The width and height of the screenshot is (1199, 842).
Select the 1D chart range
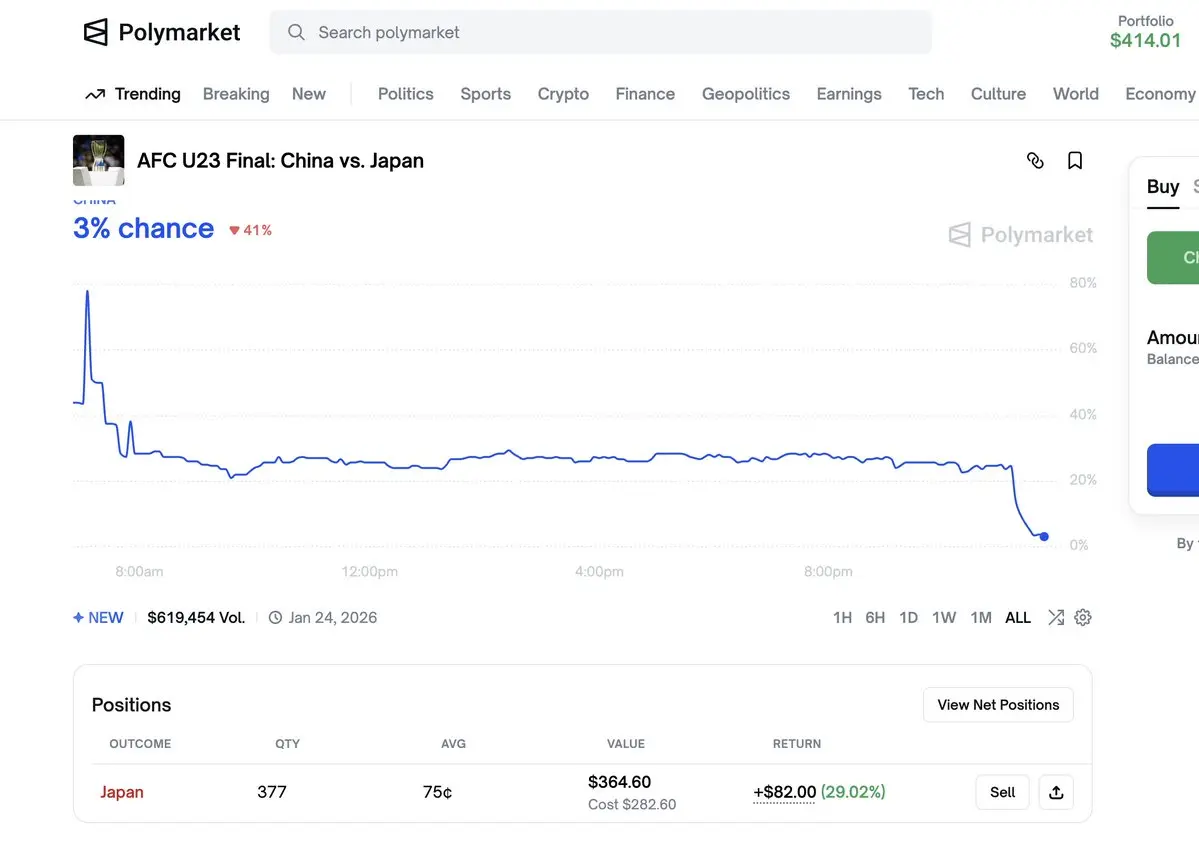[908, 617]
